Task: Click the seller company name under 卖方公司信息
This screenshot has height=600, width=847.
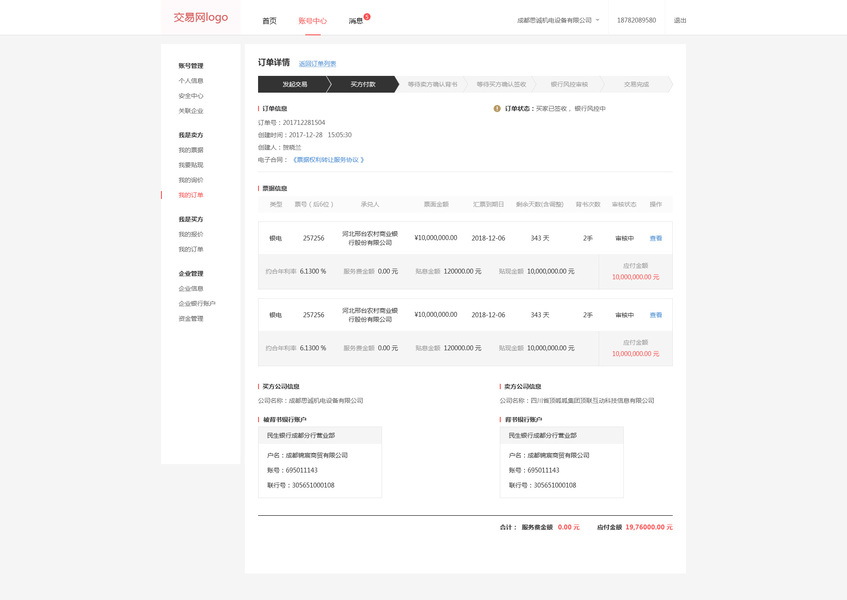Action: (x=592, y=401)
